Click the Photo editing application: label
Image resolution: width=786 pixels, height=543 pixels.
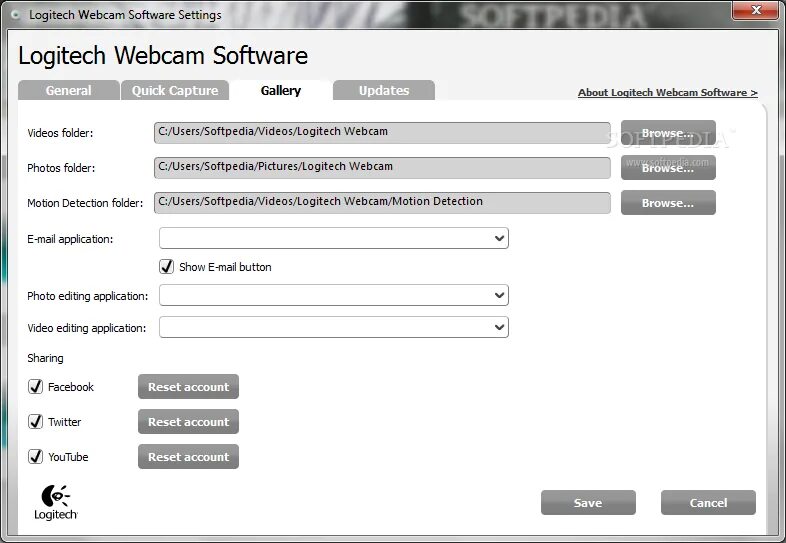pyautogui.click(x=88, y=296)
